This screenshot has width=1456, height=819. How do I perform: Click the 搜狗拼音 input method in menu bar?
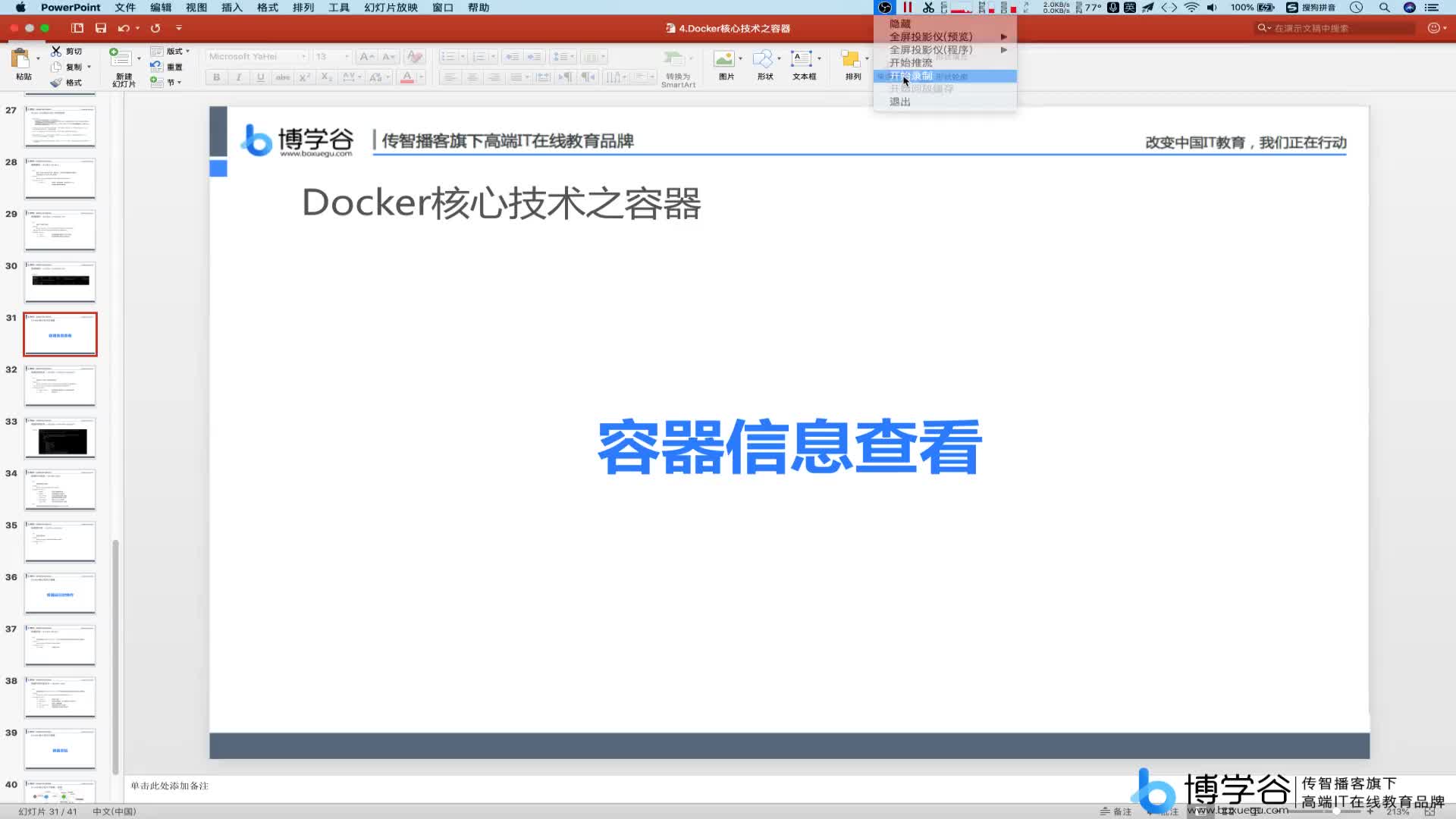(x=1311, y=8)
